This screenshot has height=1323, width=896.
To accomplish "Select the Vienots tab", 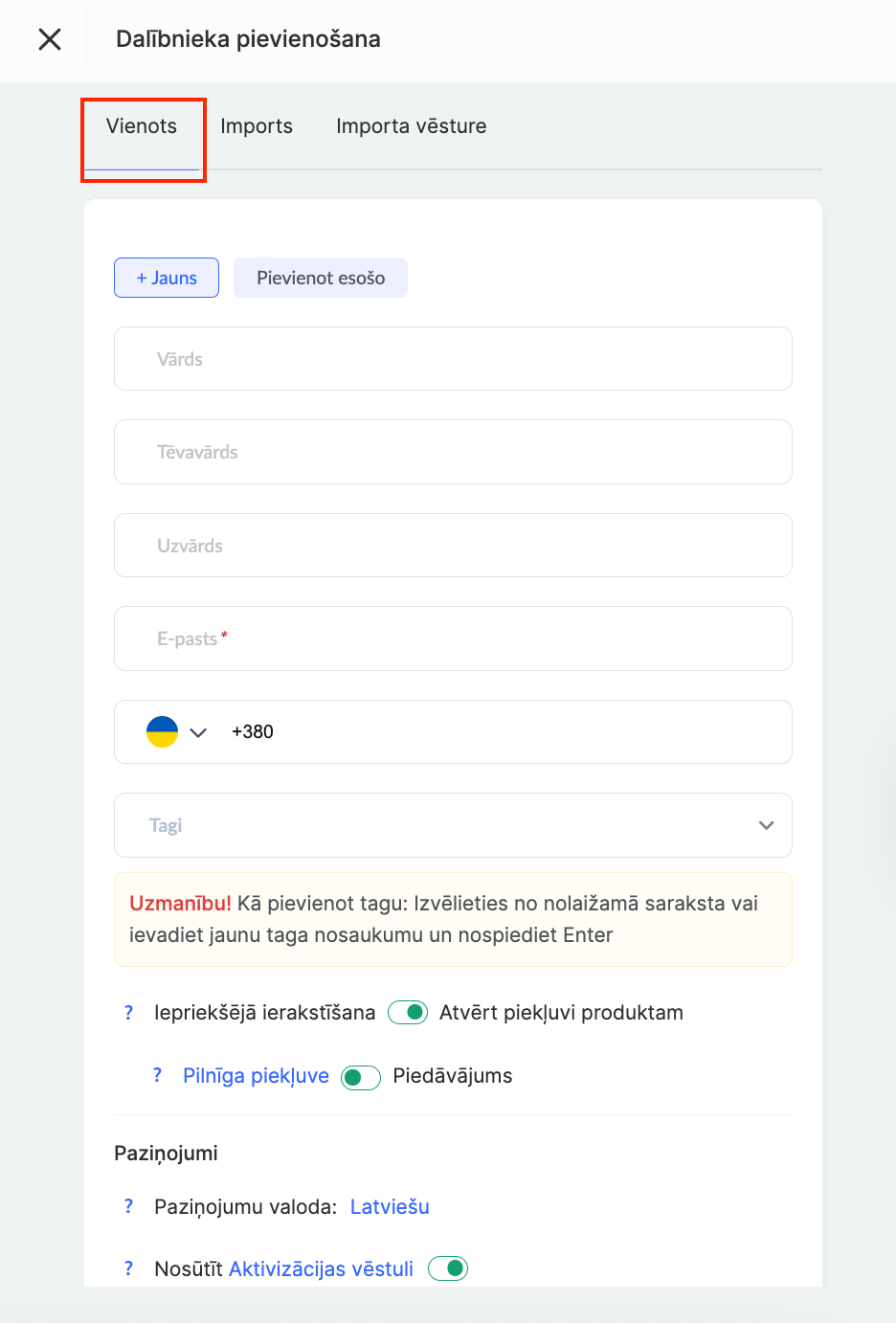I will (142, 126).
